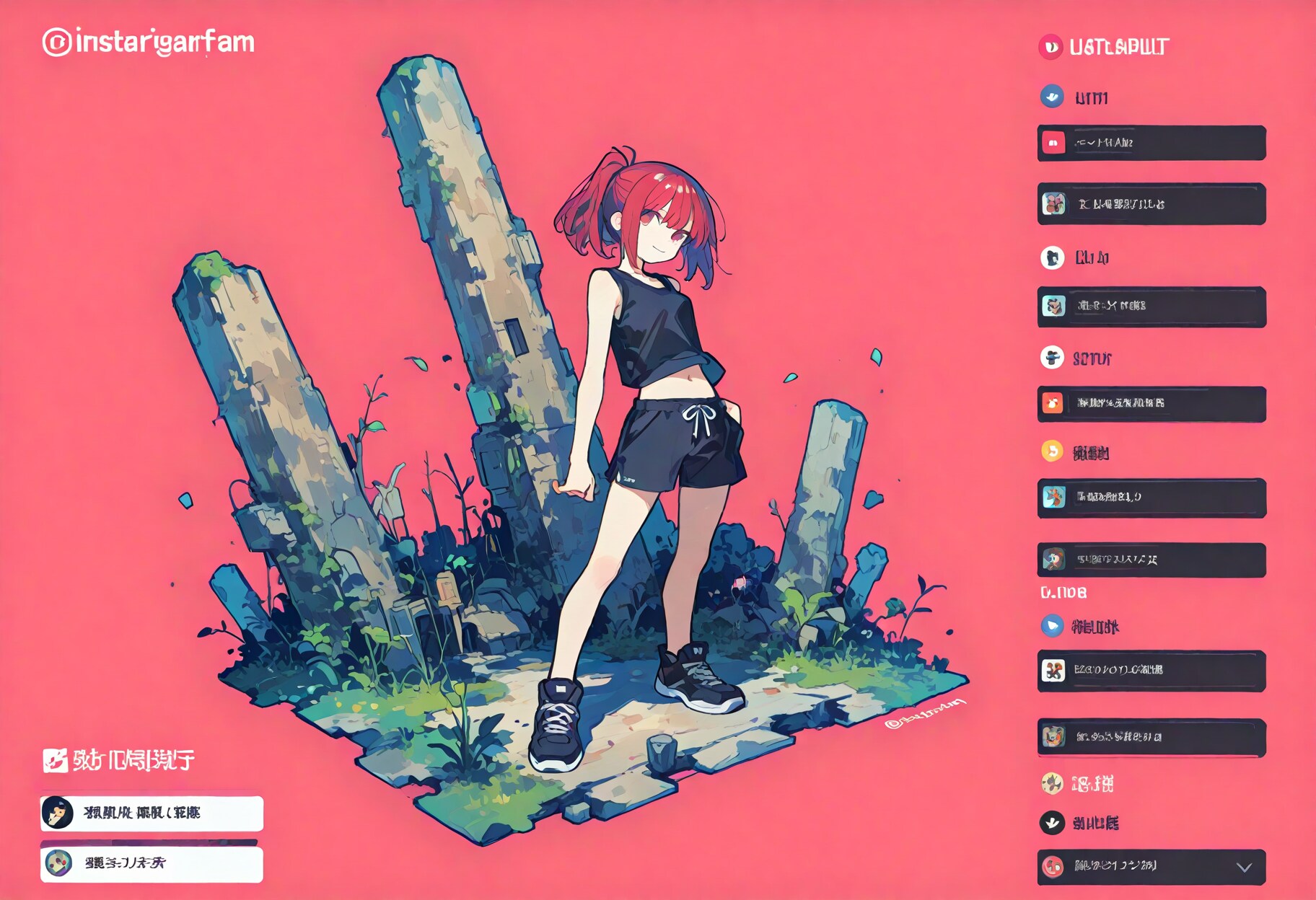Select the grey circular 'SOTUr' icon
The image size is (1316, 900).
[x=1051, y=358]
